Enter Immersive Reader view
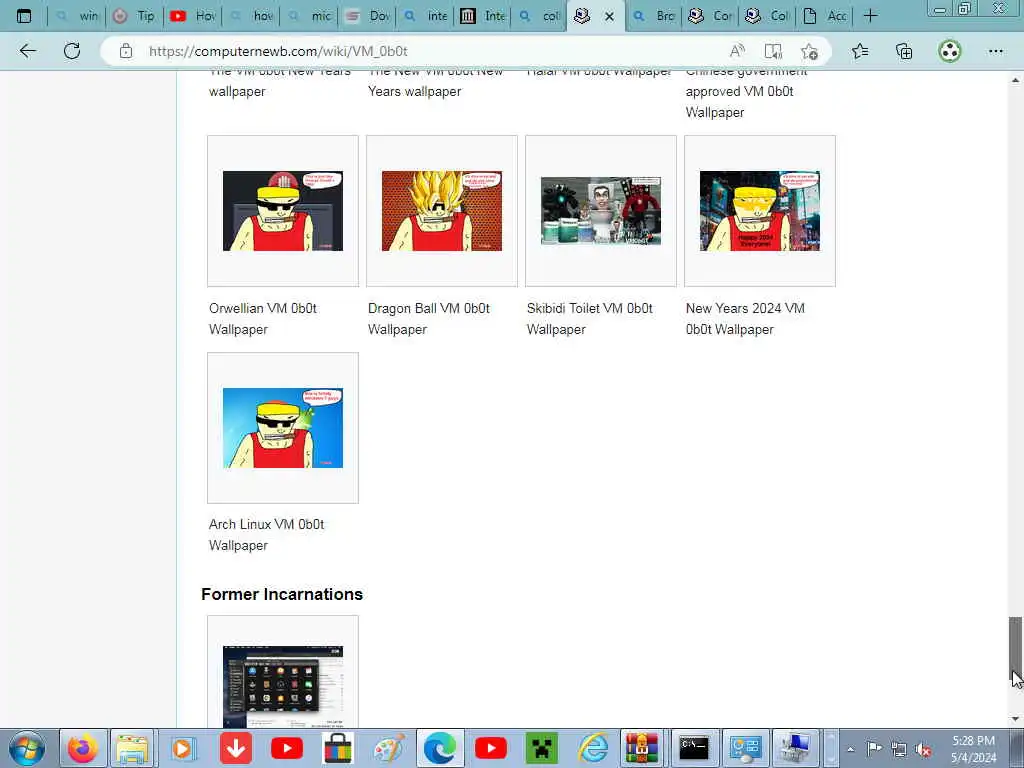Image resolution: width=1024 pixels, height=768 pixels. click(773, 51)
